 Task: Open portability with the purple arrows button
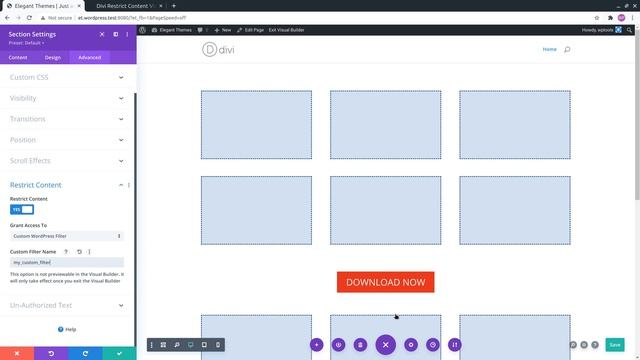[455, 345]
